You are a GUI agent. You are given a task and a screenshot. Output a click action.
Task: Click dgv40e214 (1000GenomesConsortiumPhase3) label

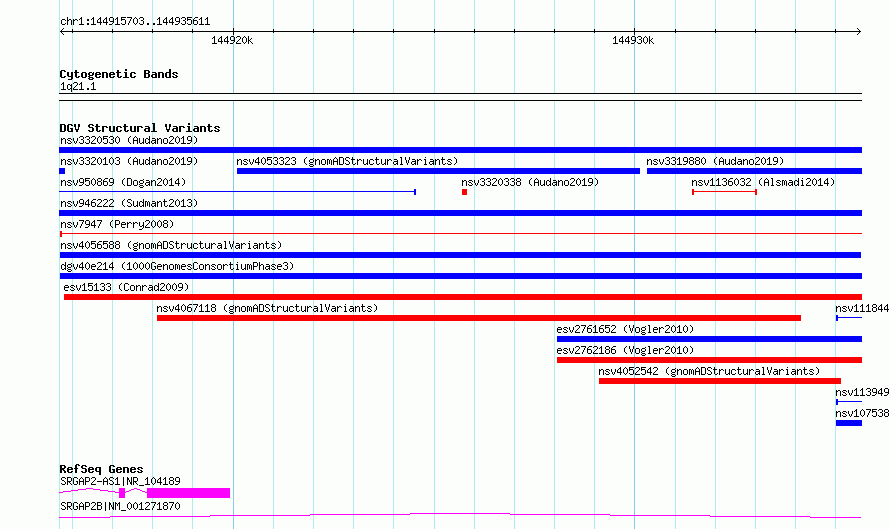click(x=177, y=266)
